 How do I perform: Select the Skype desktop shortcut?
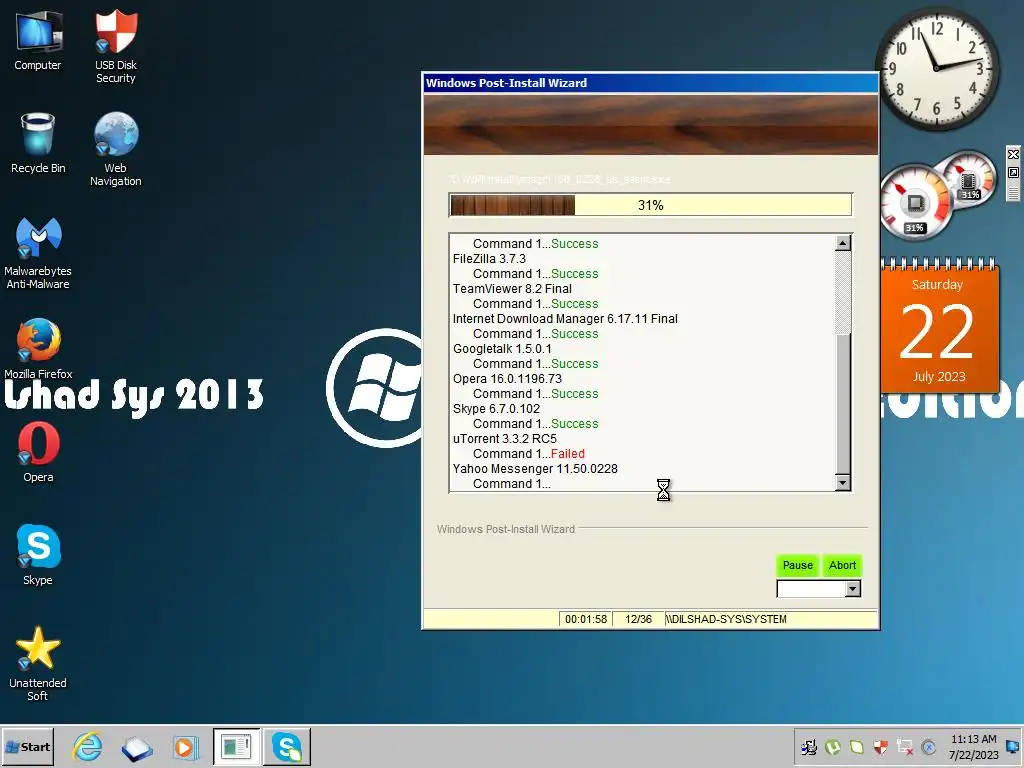(x=38, y=554)
